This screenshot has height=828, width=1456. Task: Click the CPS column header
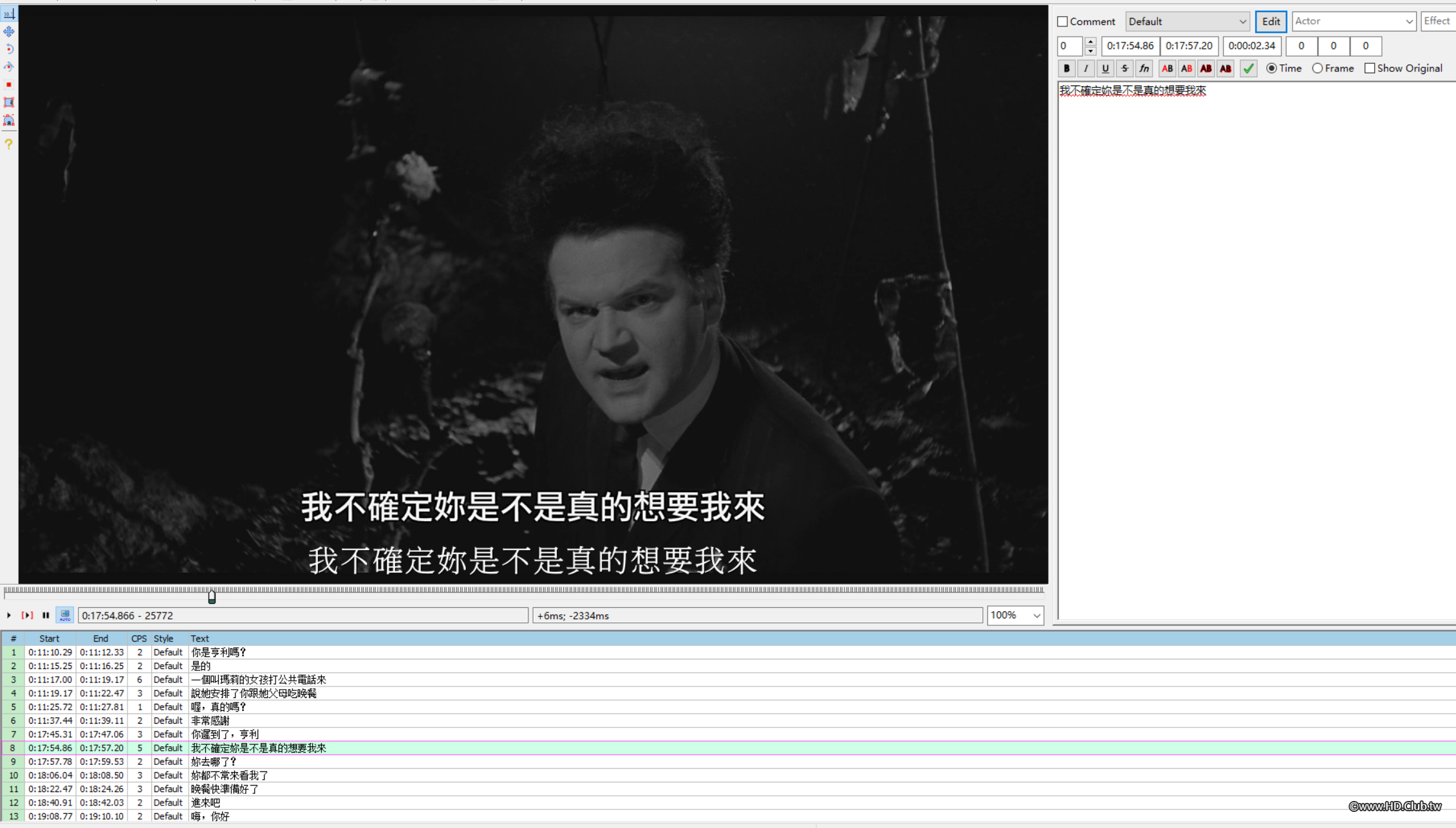138,638
